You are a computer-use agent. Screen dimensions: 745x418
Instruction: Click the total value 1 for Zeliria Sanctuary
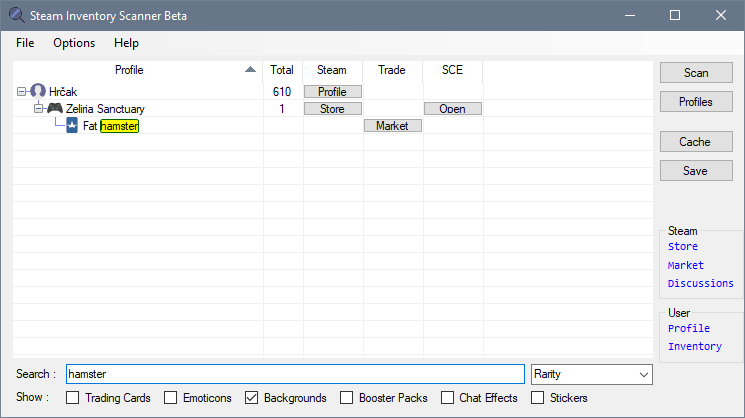coord(282,109)
